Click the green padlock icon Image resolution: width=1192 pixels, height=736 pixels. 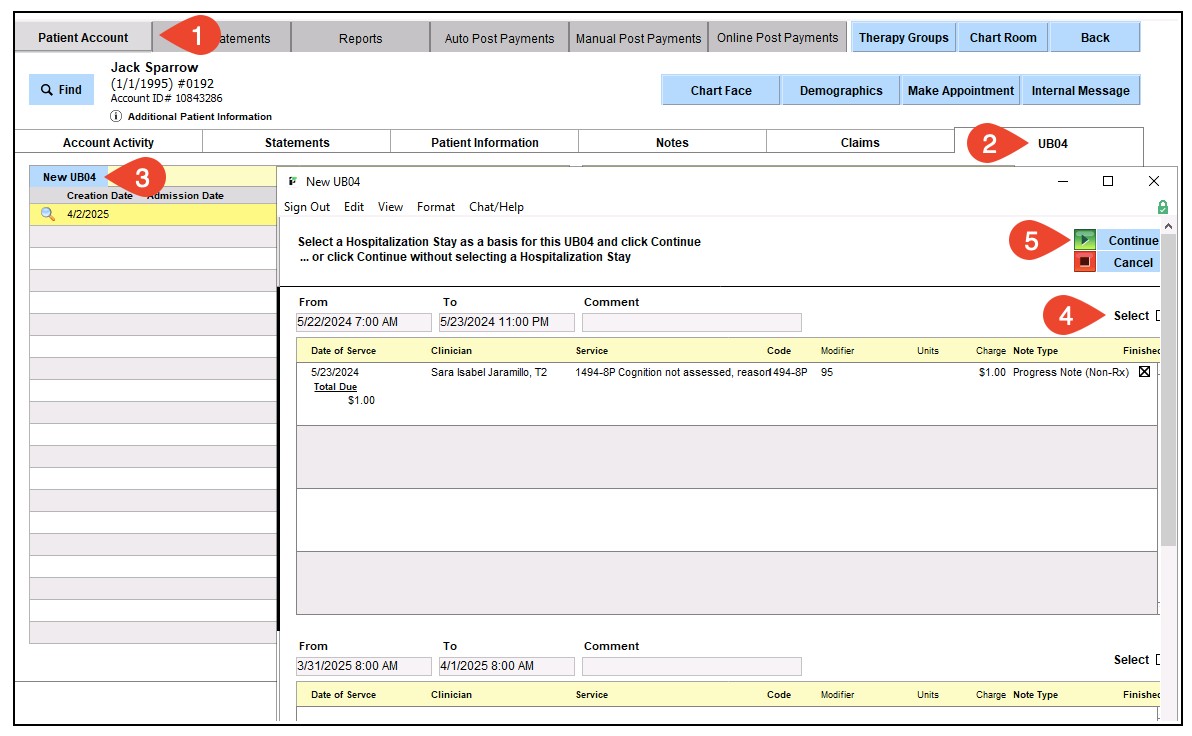[x=1162, y=207]
